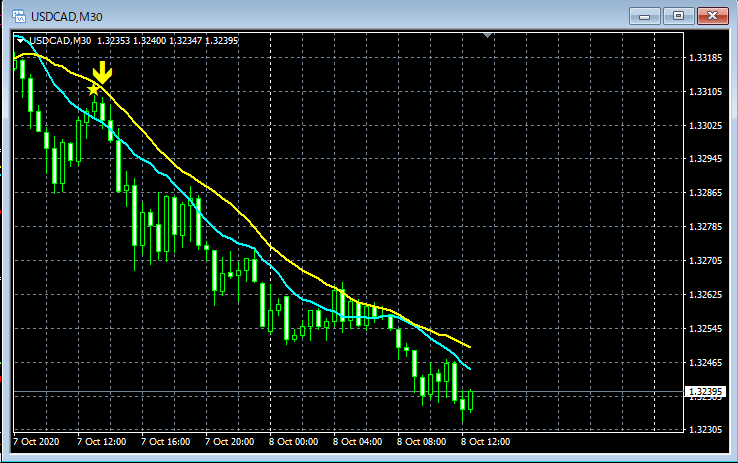Open the chart dropdown triangle beside USDCAD,M30
This screenshot has height=463, width=738.
[x=20, y=41]
